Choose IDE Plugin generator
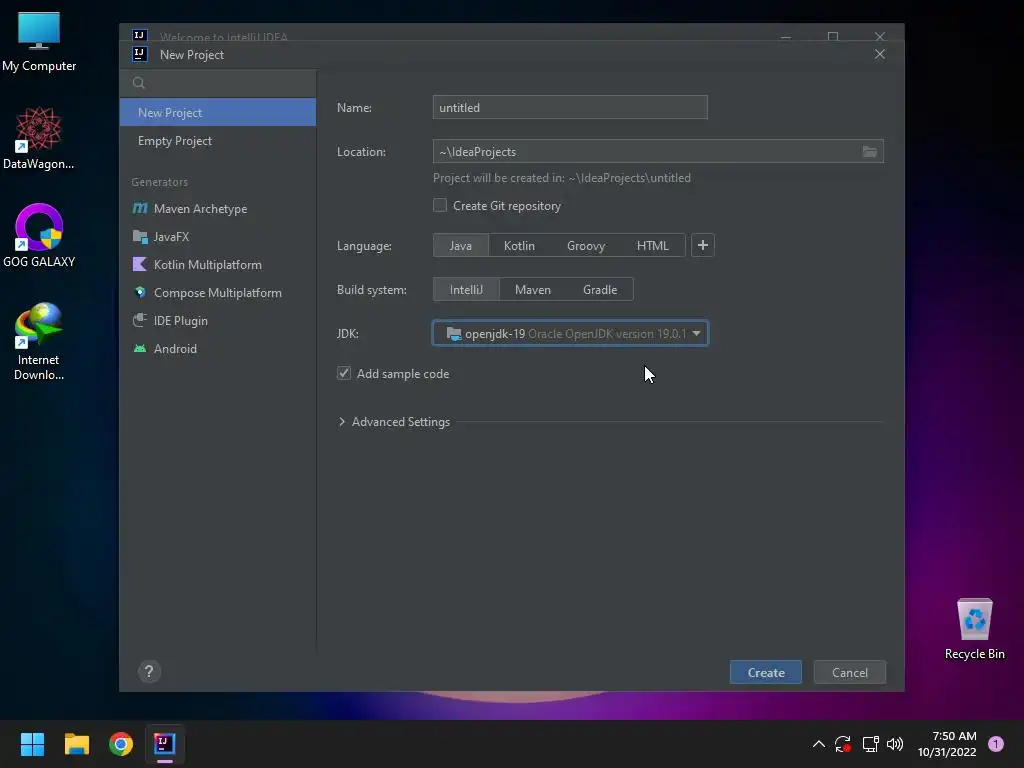Image resolution: width=1024 pixels, height=768 pixels. (217, 321)
